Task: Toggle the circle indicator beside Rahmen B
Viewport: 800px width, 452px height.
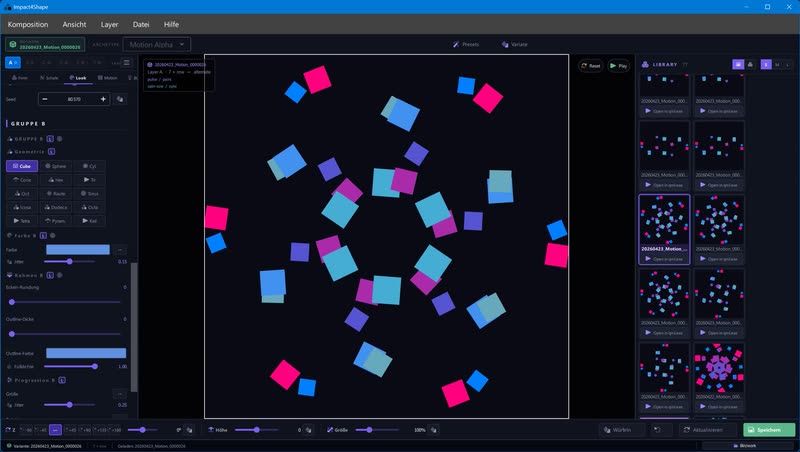Action: (60, 275)
